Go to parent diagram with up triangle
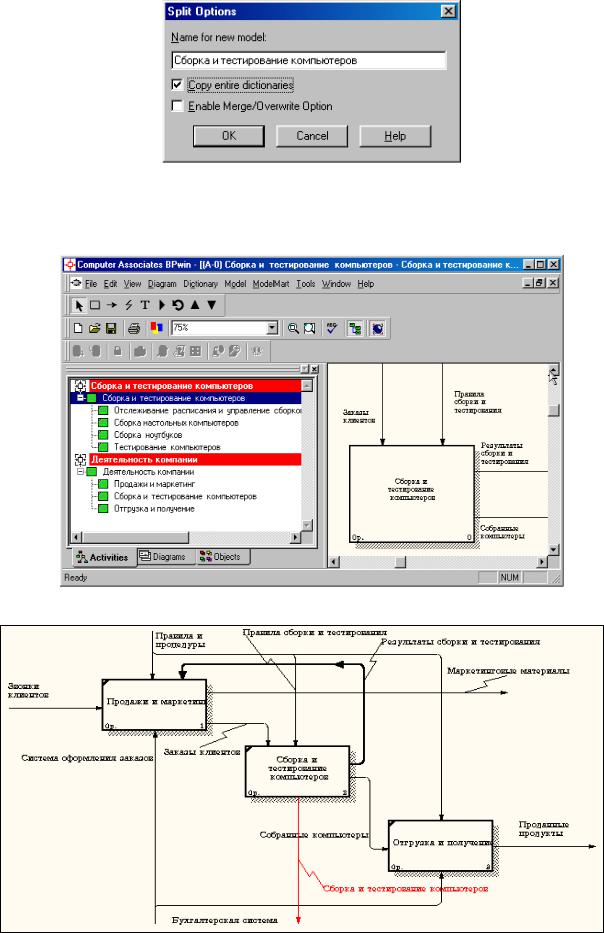This screenshot has height=933, width=604. click(195, 305)
